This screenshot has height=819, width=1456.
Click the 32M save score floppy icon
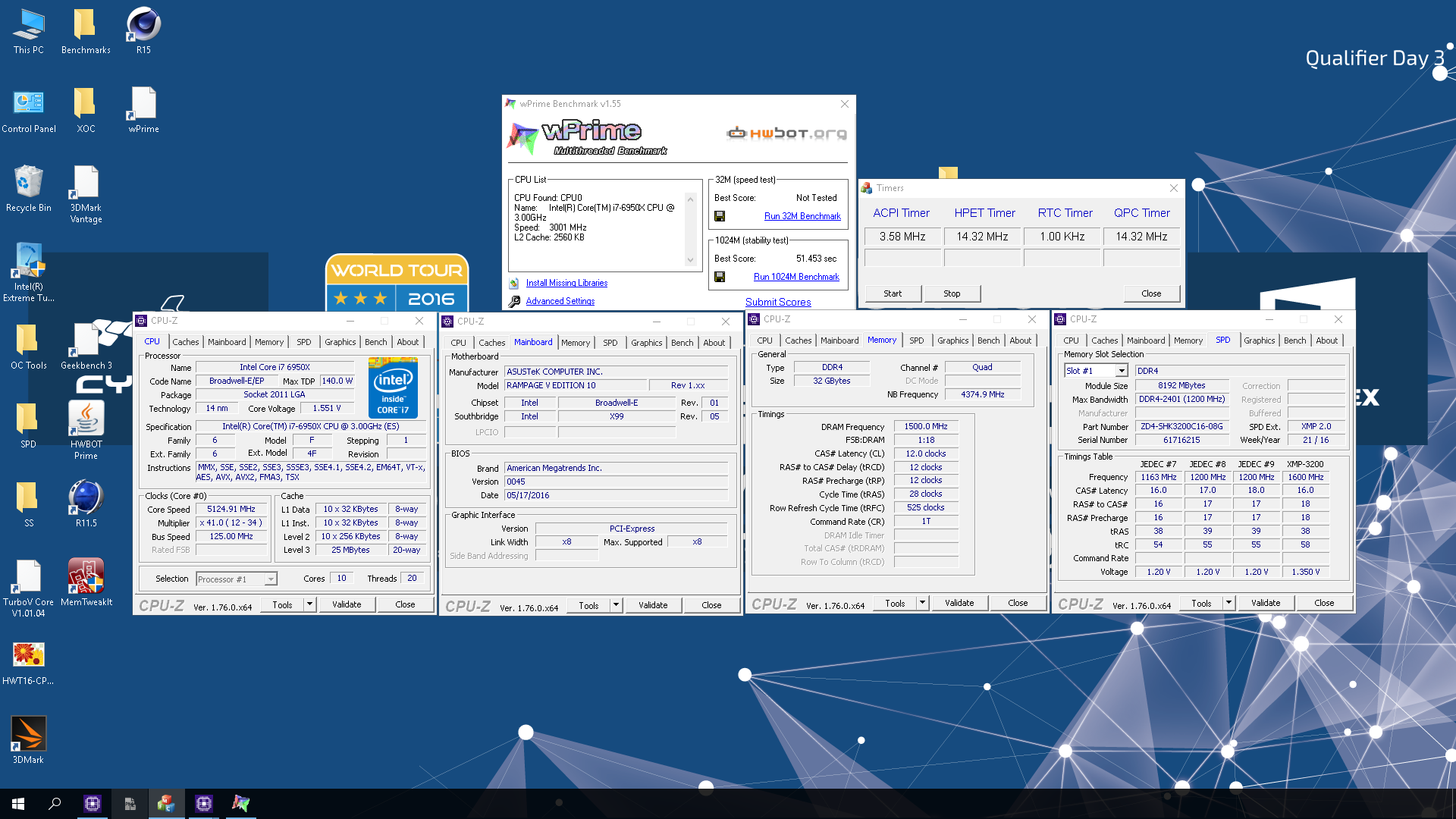tap(720, 216)
